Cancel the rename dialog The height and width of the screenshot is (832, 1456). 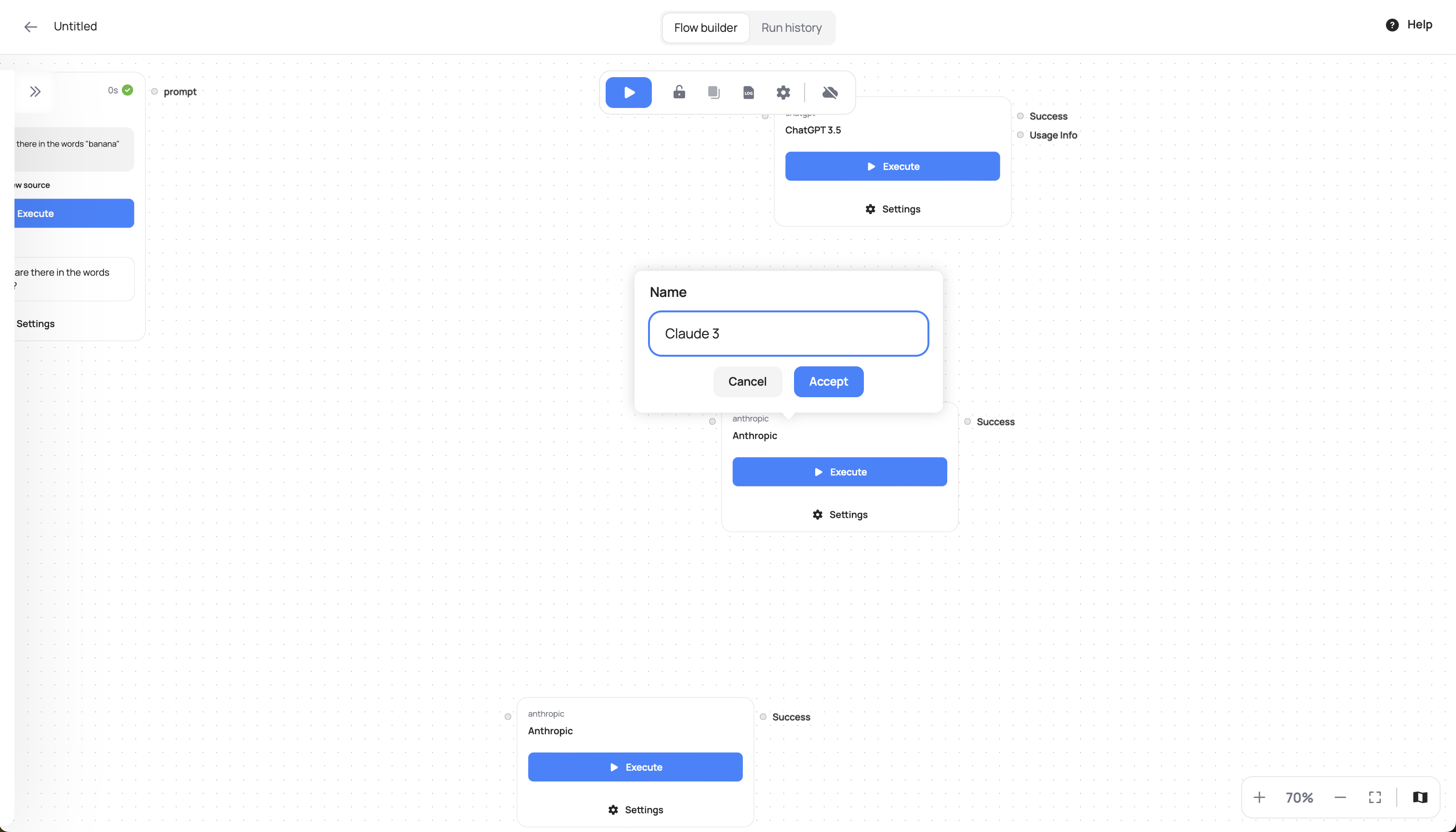tap(747, 382)
